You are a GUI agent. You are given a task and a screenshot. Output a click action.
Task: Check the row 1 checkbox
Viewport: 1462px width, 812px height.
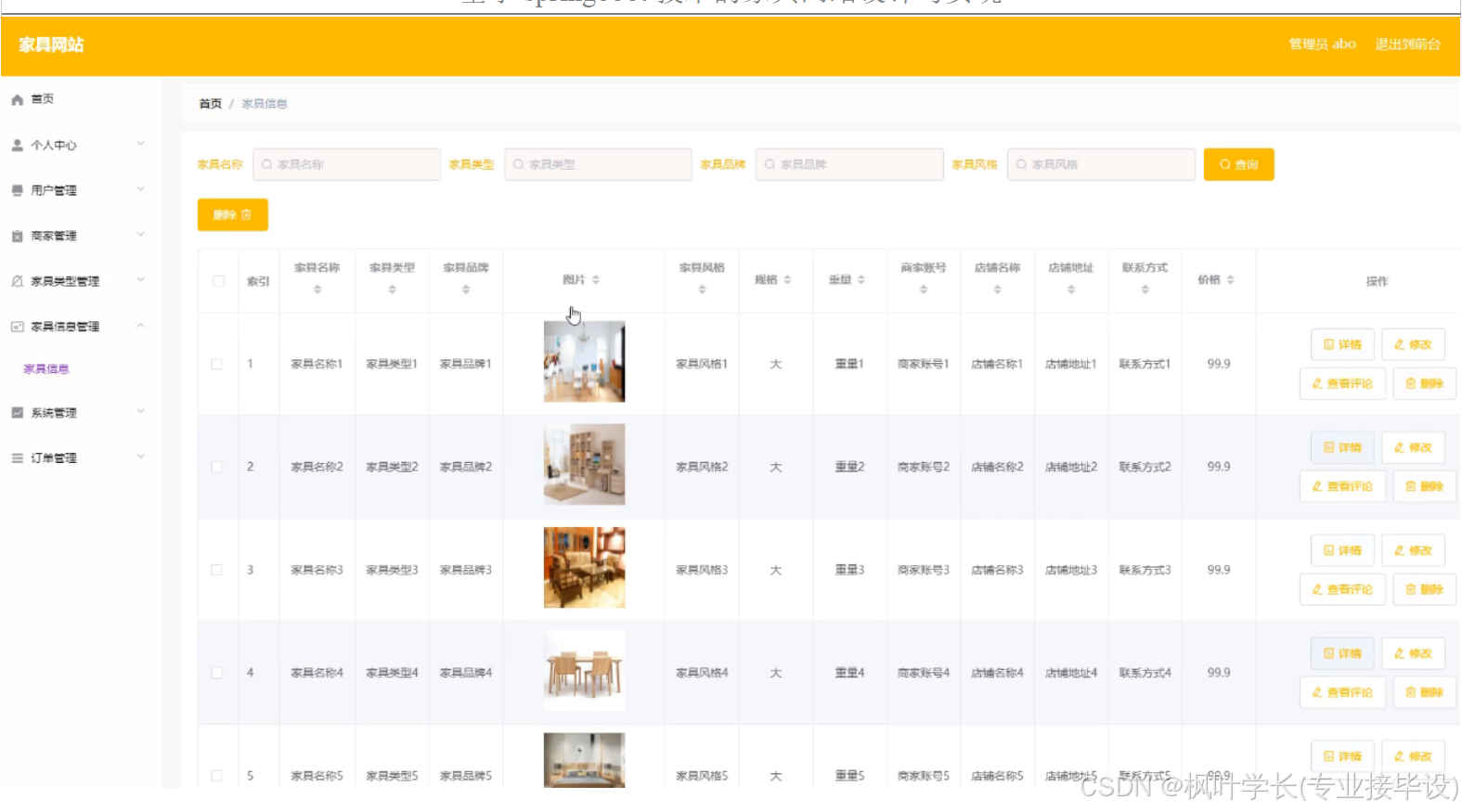(216, 364)
